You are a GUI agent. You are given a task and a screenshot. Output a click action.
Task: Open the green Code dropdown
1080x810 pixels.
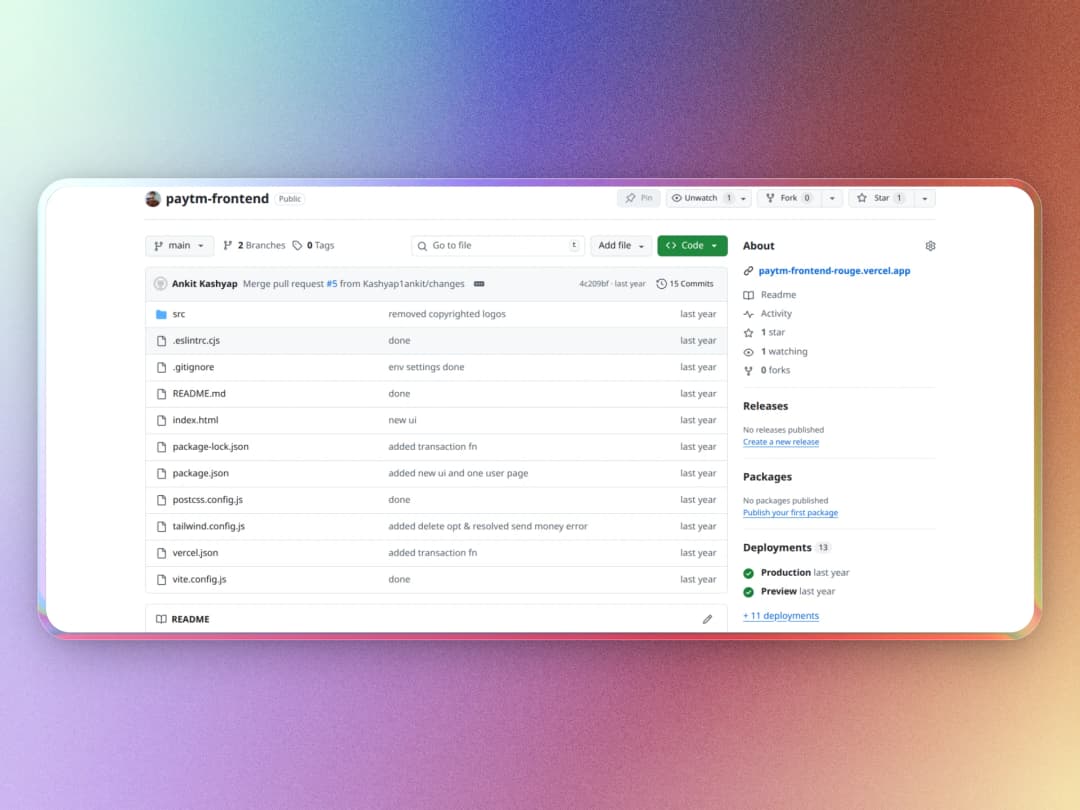(692, 246)
